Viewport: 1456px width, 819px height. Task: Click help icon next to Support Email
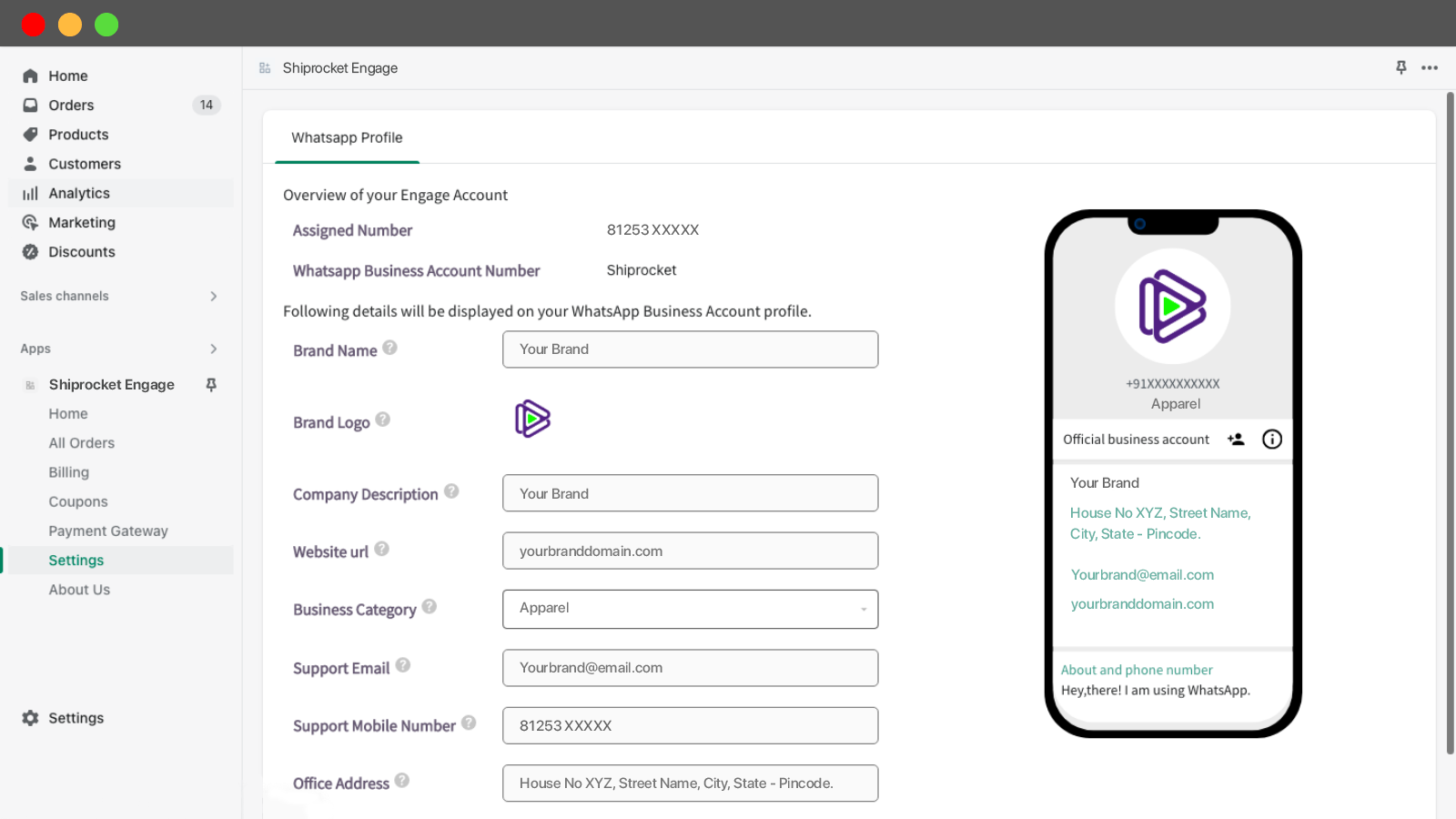(403, 665)
